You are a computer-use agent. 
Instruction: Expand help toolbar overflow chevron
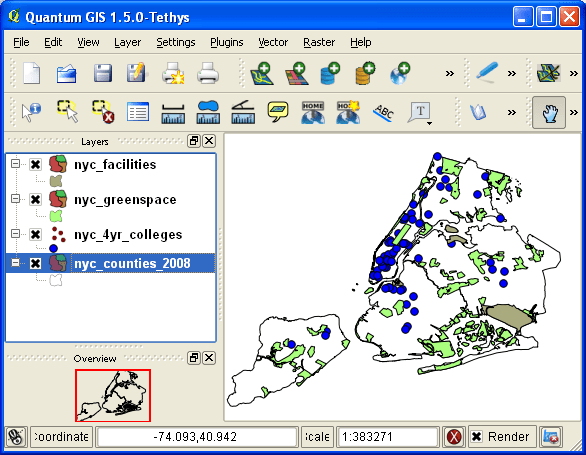(512, 113)
